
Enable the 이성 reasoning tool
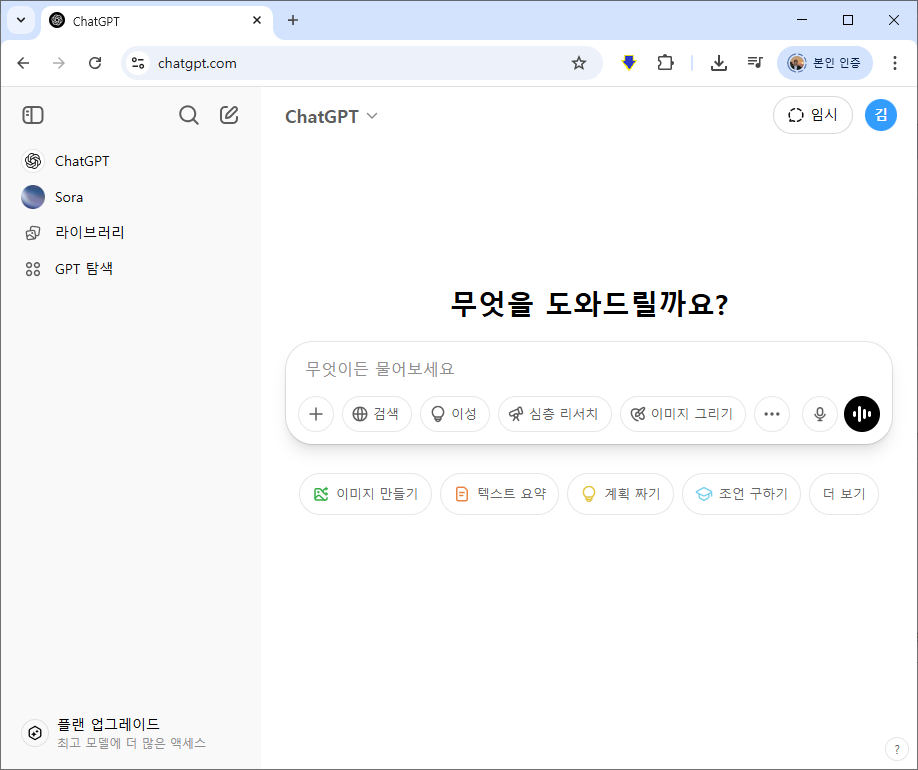454,414
